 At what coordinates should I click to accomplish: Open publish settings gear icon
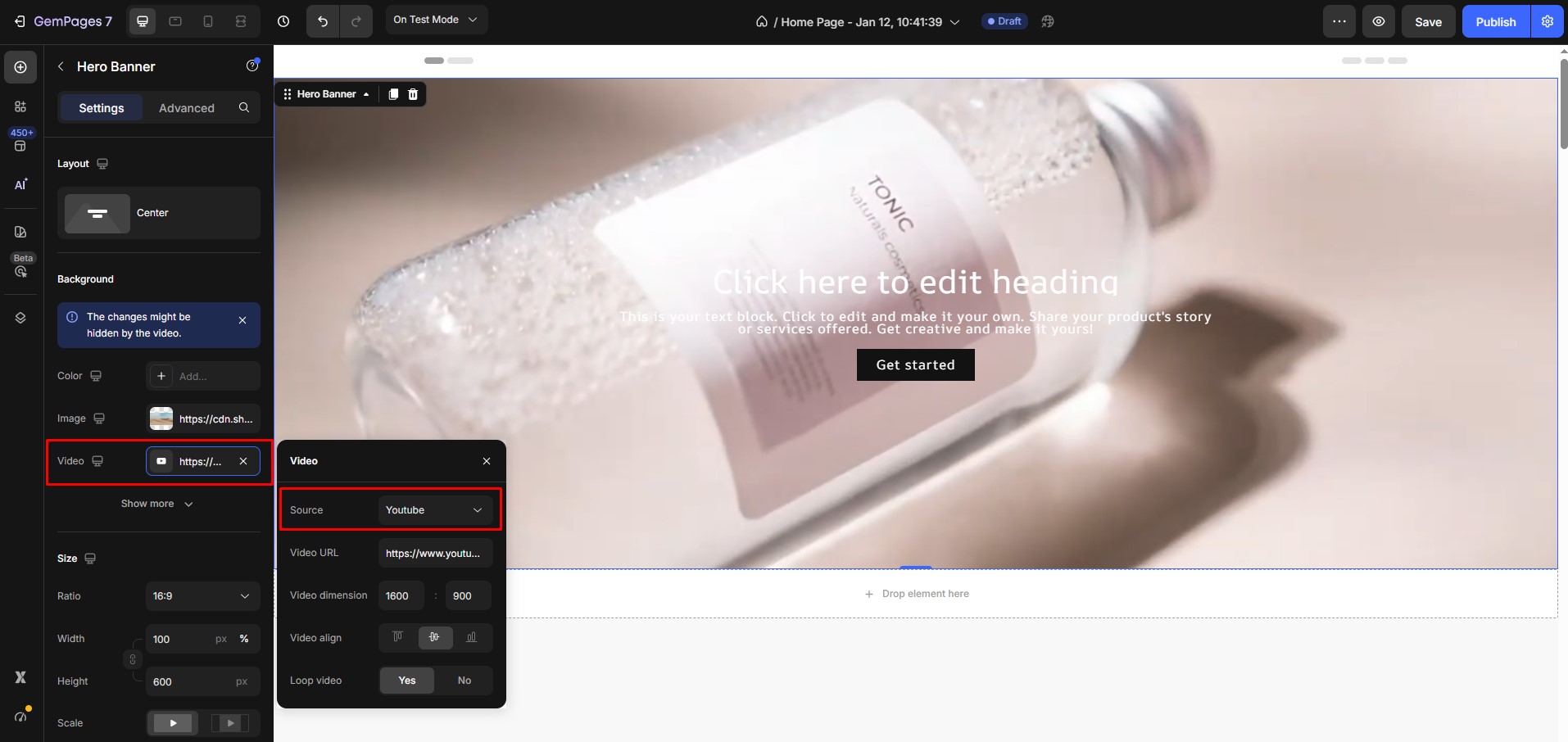[1548, 21]
